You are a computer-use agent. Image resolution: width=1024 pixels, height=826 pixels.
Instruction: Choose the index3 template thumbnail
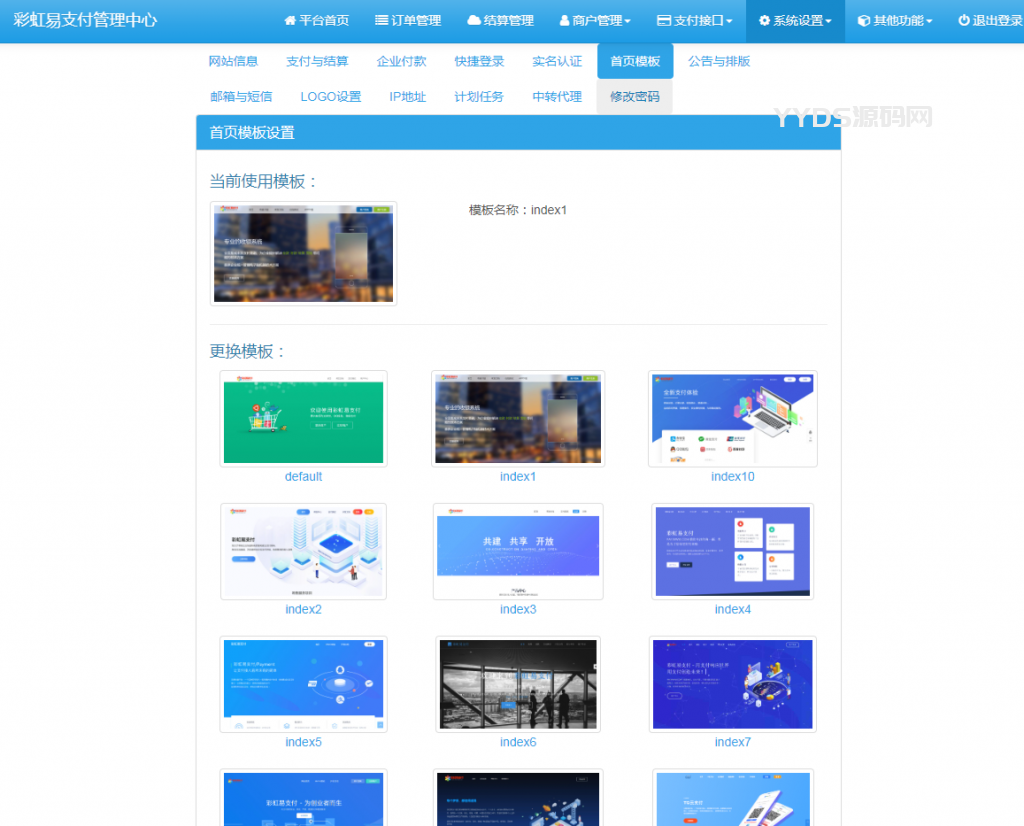[518, 551]
